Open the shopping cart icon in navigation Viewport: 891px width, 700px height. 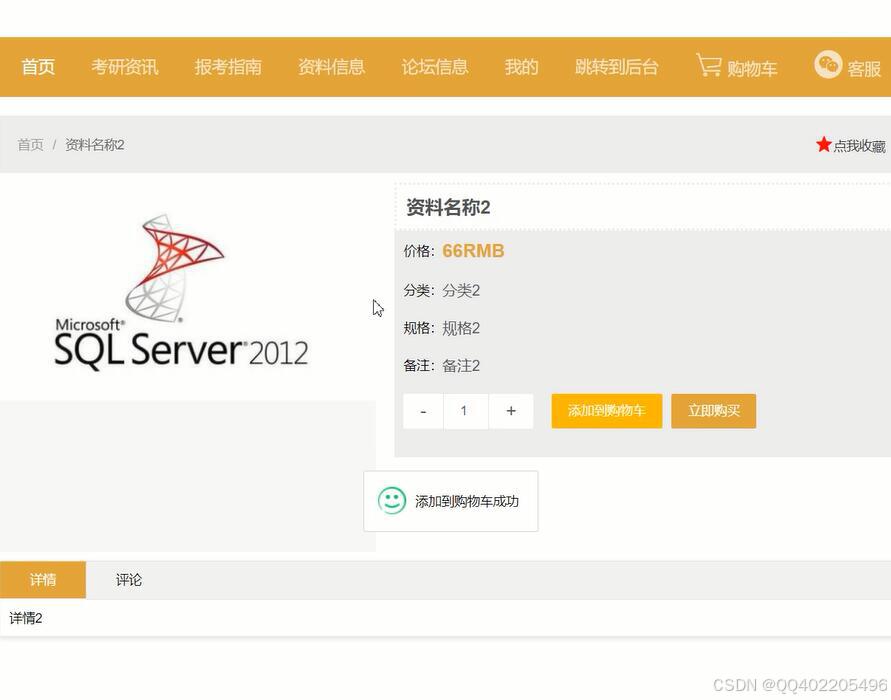709,65
